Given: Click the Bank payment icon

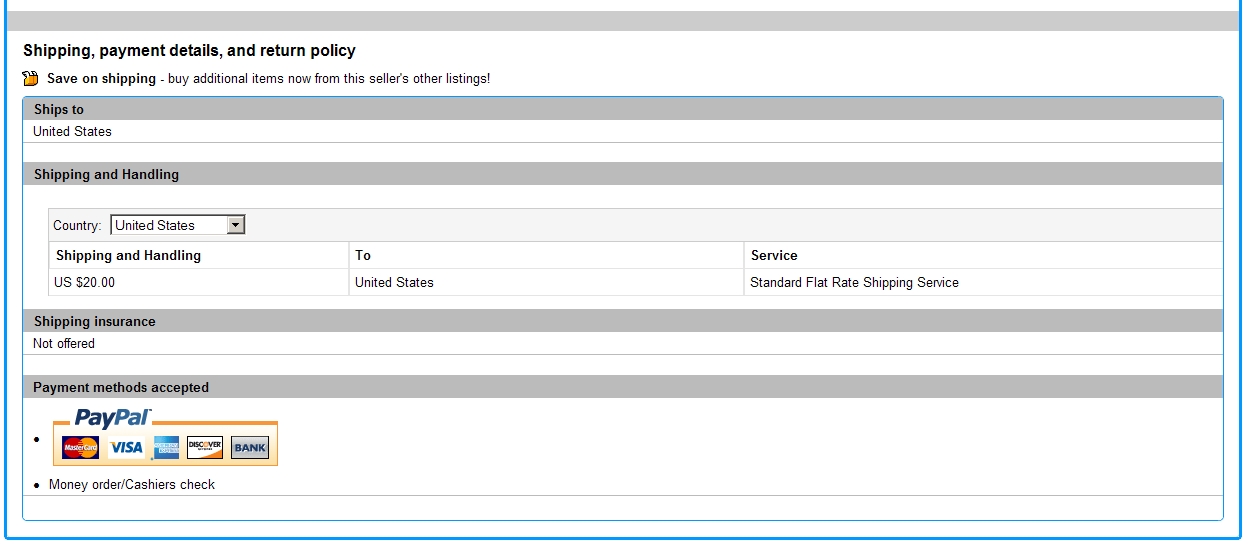Looking at the screenshot, I should (250, 448).
